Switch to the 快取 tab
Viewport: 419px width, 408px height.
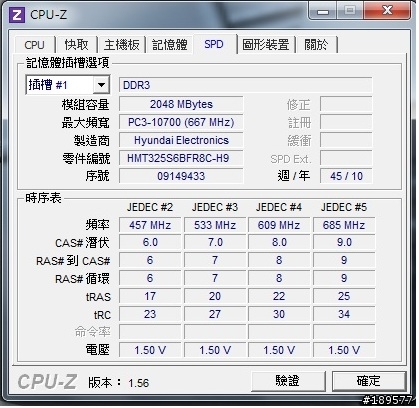pyautogui.click(x=76, y=45)
